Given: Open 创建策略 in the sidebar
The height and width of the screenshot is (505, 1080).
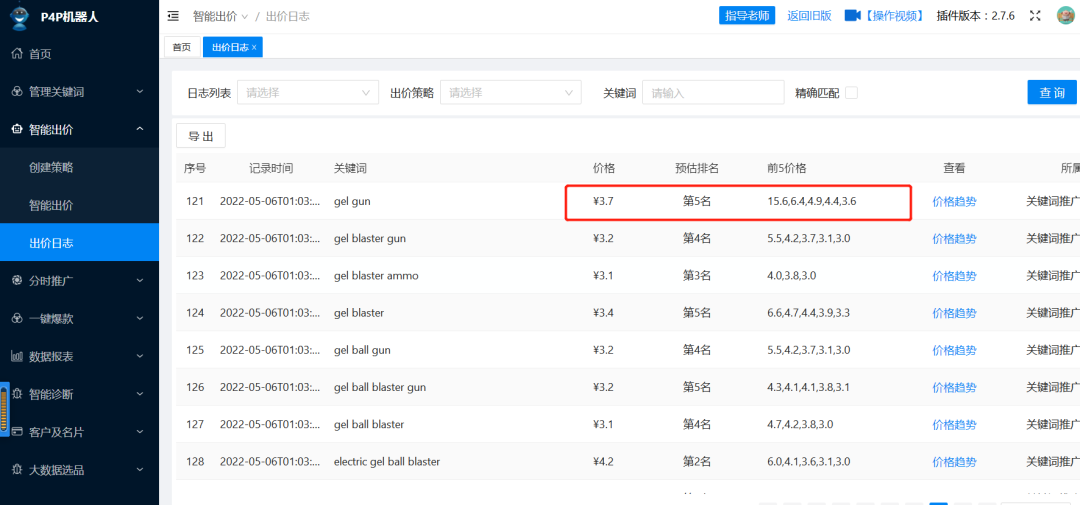Looking at the screenshot, I should pyautogui.click(x=51, y=167).
